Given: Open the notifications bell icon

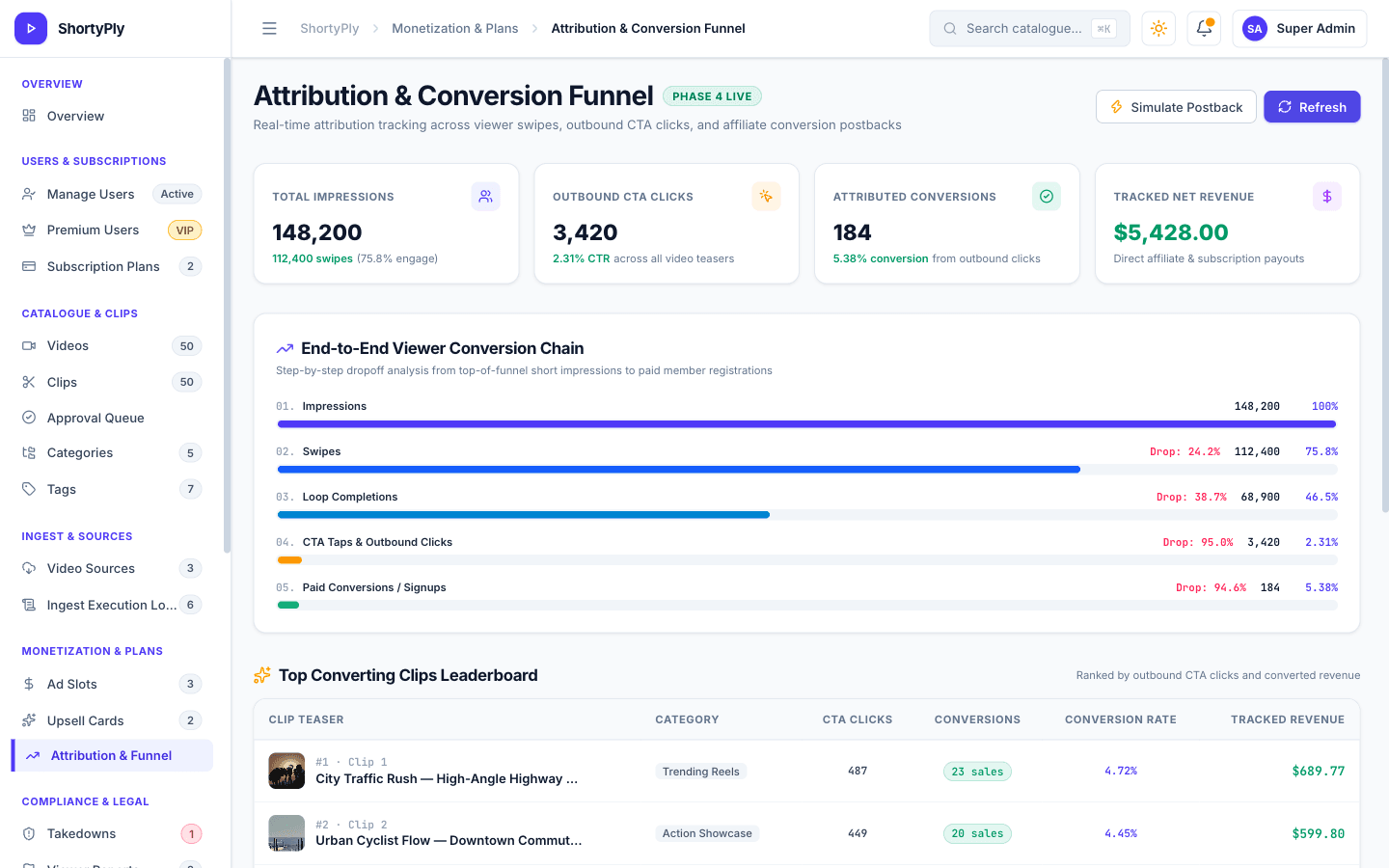Looking at the screenshot, I should [1204, 29].
